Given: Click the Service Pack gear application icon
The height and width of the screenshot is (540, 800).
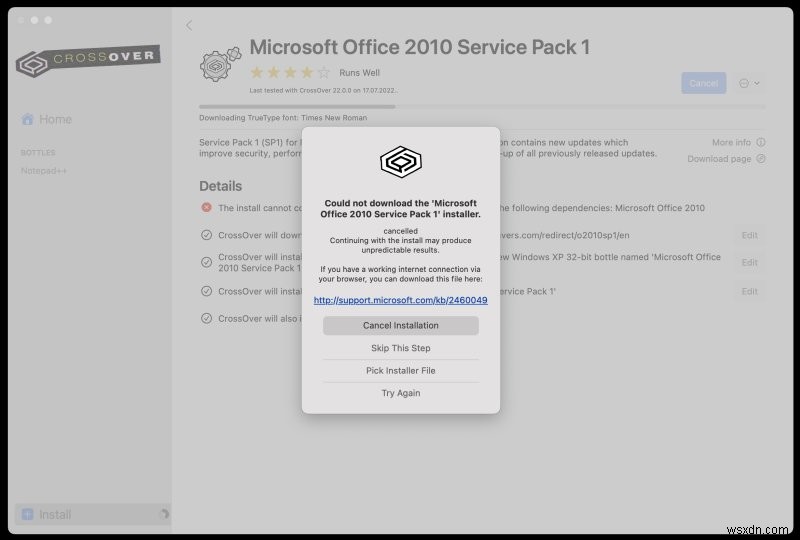Looking at the screenshot, I should (x=220, y=64).
